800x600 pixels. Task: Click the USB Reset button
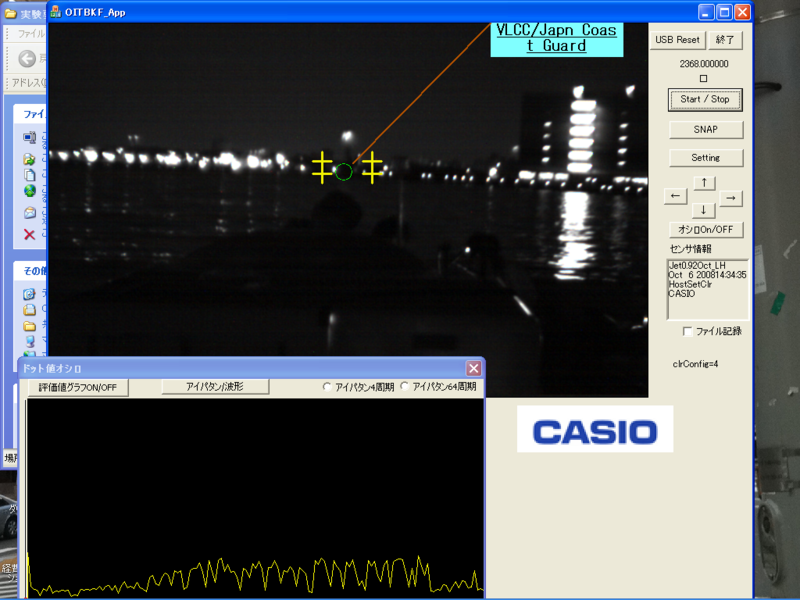pyautogui.click(x=678, y=40)
